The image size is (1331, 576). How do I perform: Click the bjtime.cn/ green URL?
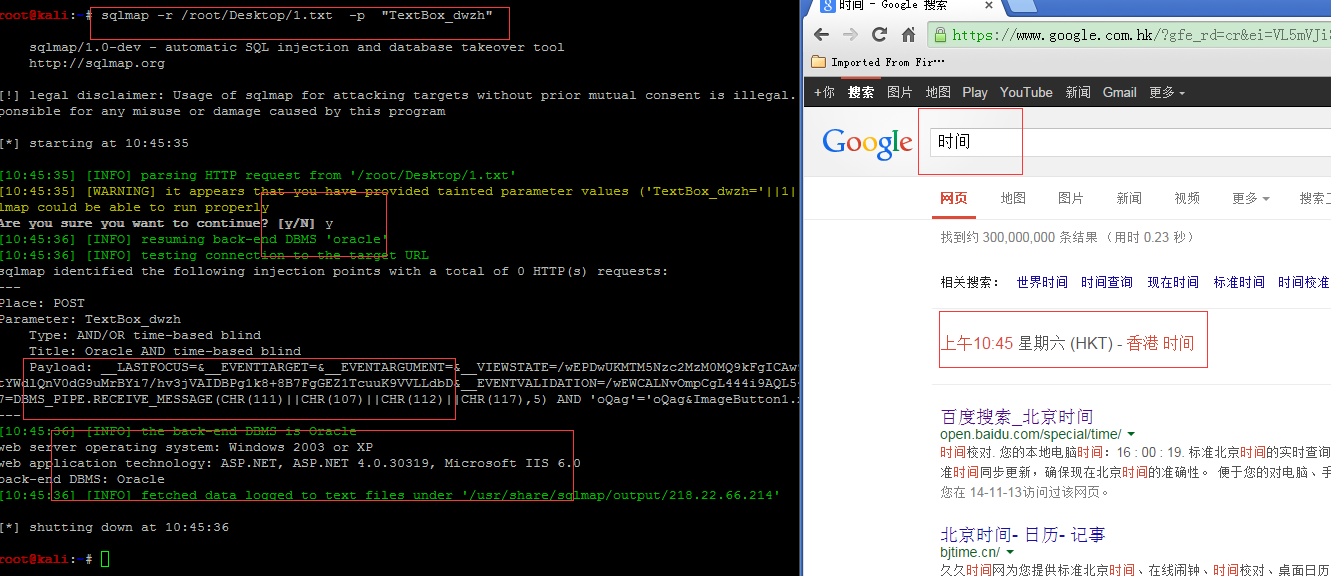(x=970, y=553)
